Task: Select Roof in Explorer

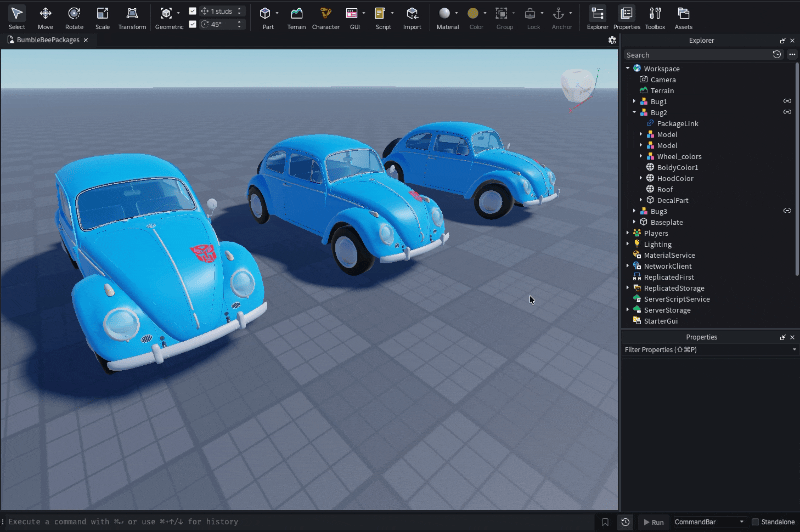Action: tap(665, 189)
